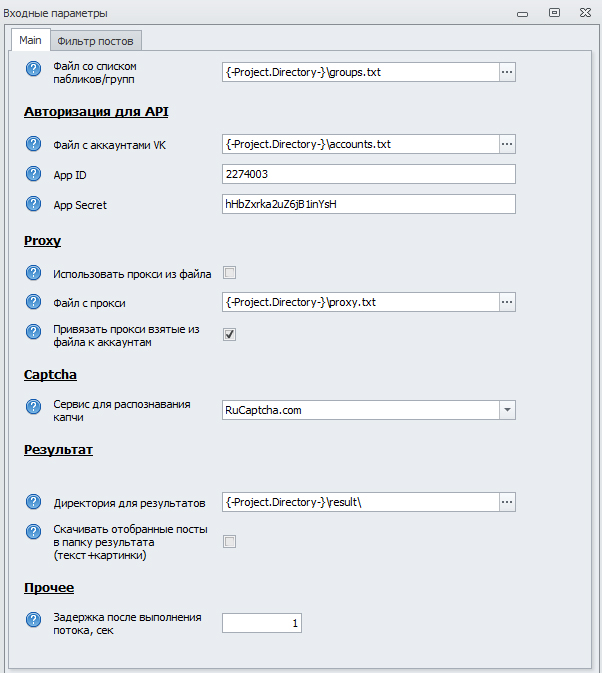602x673 pixels.
Task: Click help icon for VK accounts file
Action: pyautogui.click(x=32, y=144)
